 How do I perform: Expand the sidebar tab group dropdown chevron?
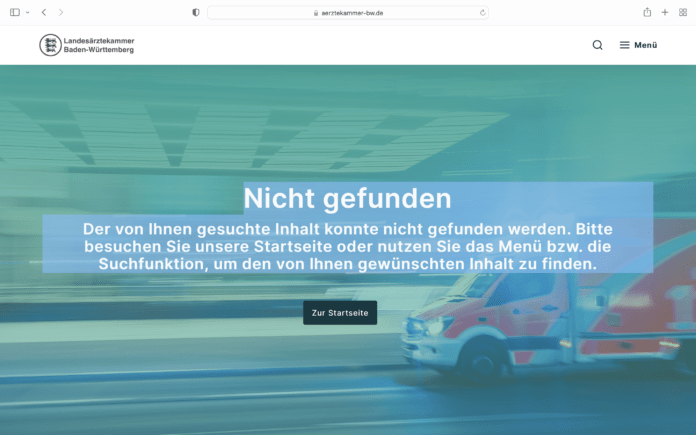tap(27, 12)
